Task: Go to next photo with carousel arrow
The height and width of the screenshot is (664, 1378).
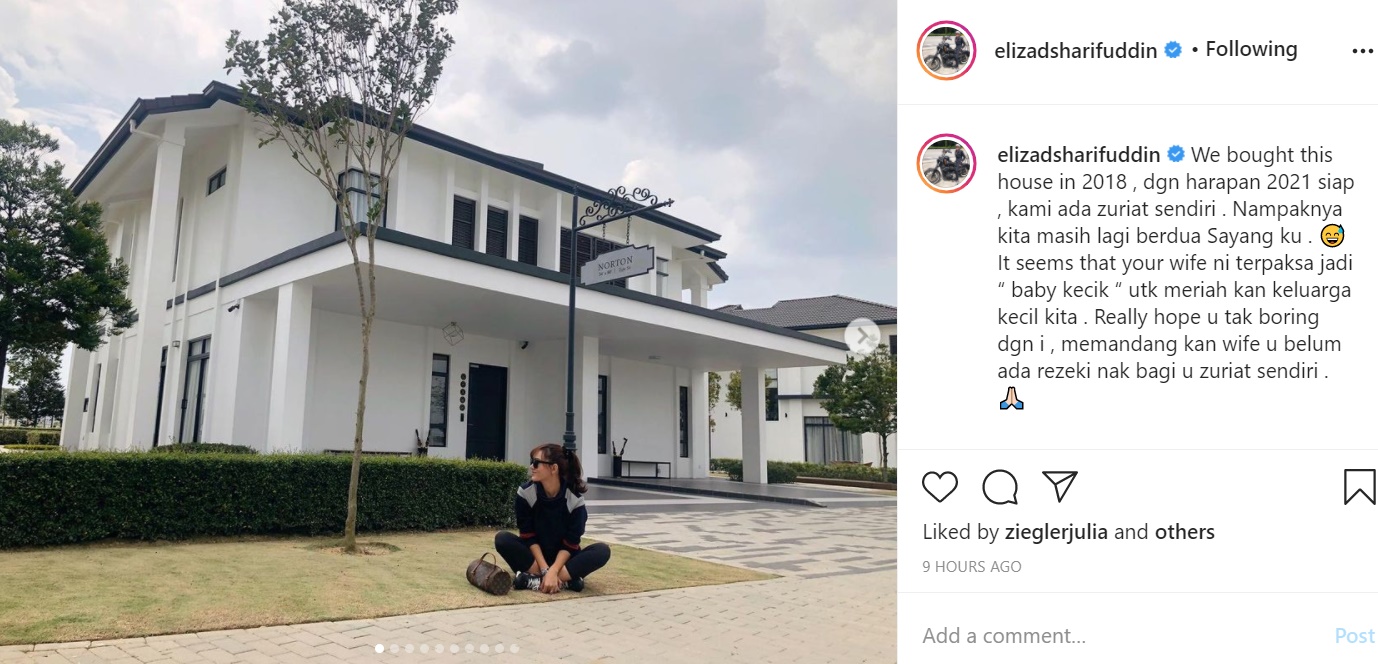Action: (862, 337)
